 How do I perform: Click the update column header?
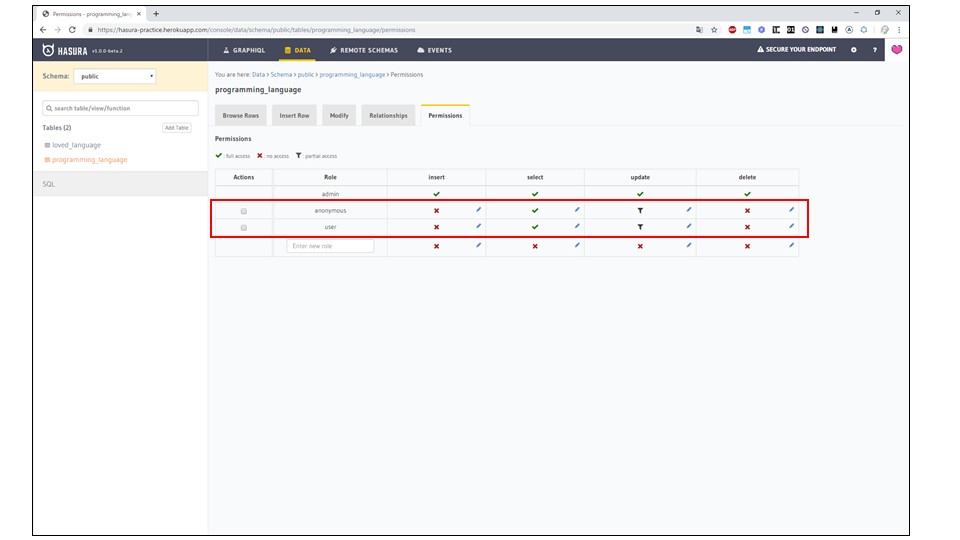coord(640,177)
